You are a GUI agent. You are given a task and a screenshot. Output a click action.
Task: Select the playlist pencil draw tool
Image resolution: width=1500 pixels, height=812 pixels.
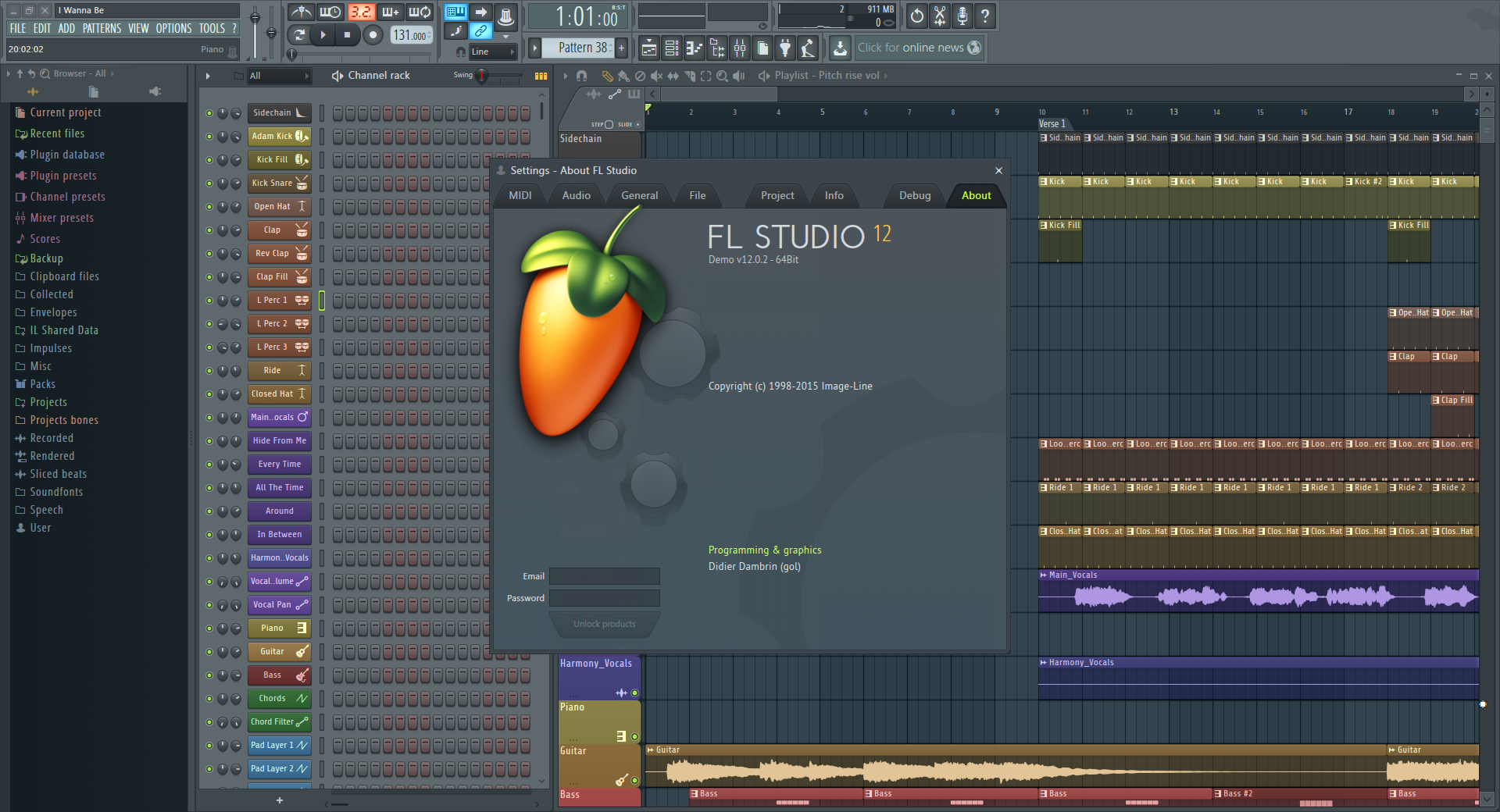[607, 76]
